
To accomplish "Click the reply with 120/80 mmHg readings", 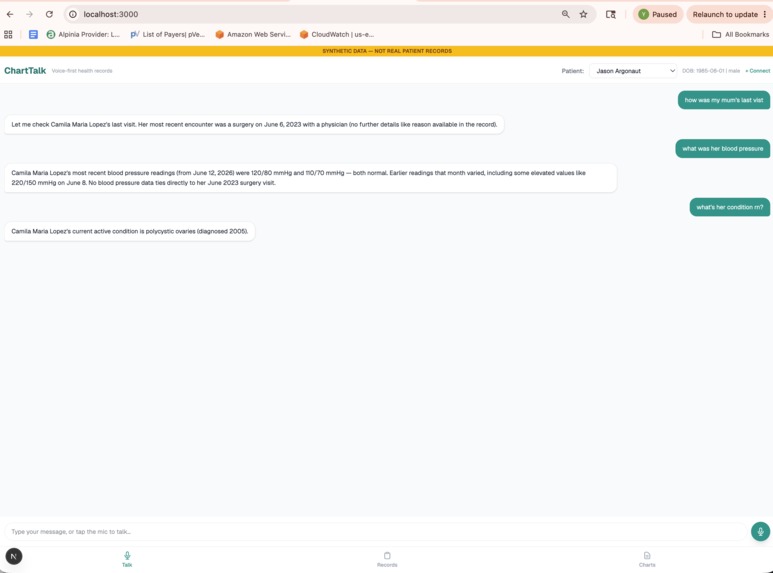I will (311, 178).
